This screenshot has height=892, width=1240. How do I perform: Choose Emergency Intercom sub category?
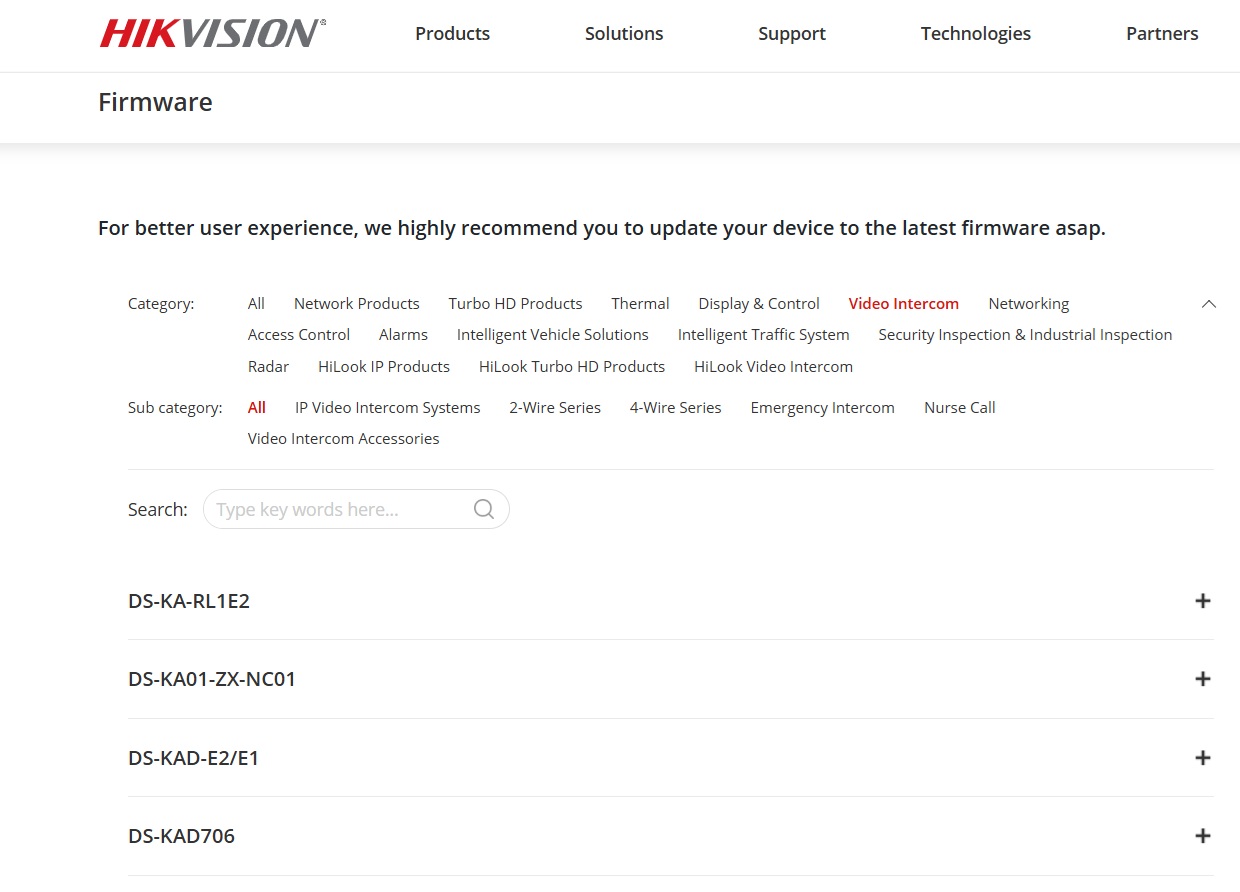point(823,408)
